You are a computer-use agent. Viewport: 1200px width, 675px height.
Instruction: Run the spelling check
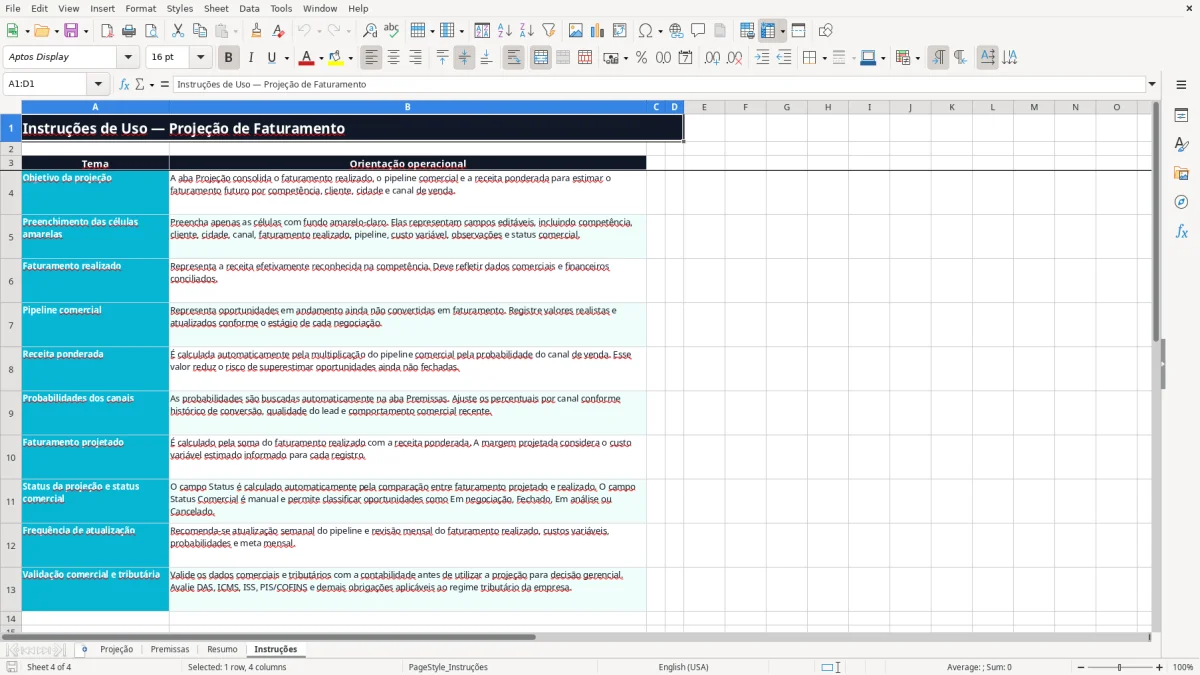pyautogui.click(x=392, y=31)
